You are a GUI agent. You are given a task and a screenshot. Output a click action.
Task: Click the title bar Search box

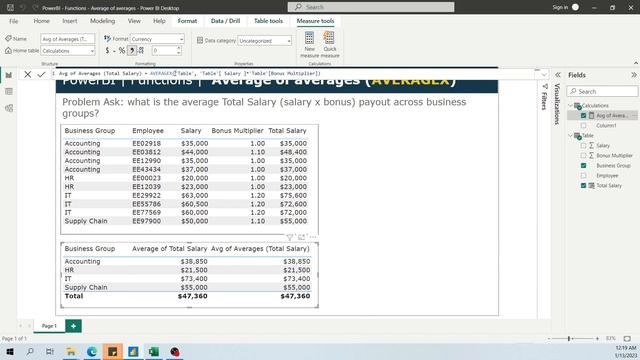(x=371, y=7)
